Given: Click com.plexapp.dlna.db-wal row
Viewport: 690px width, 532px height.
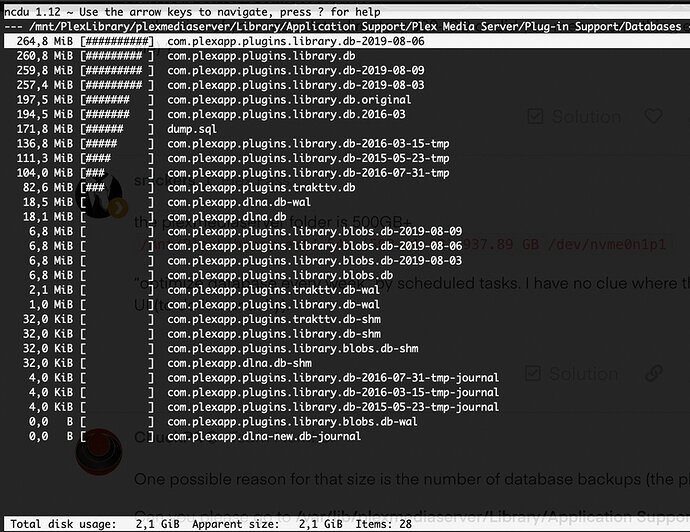Looking at the screenshot, I should click(239, 202).
